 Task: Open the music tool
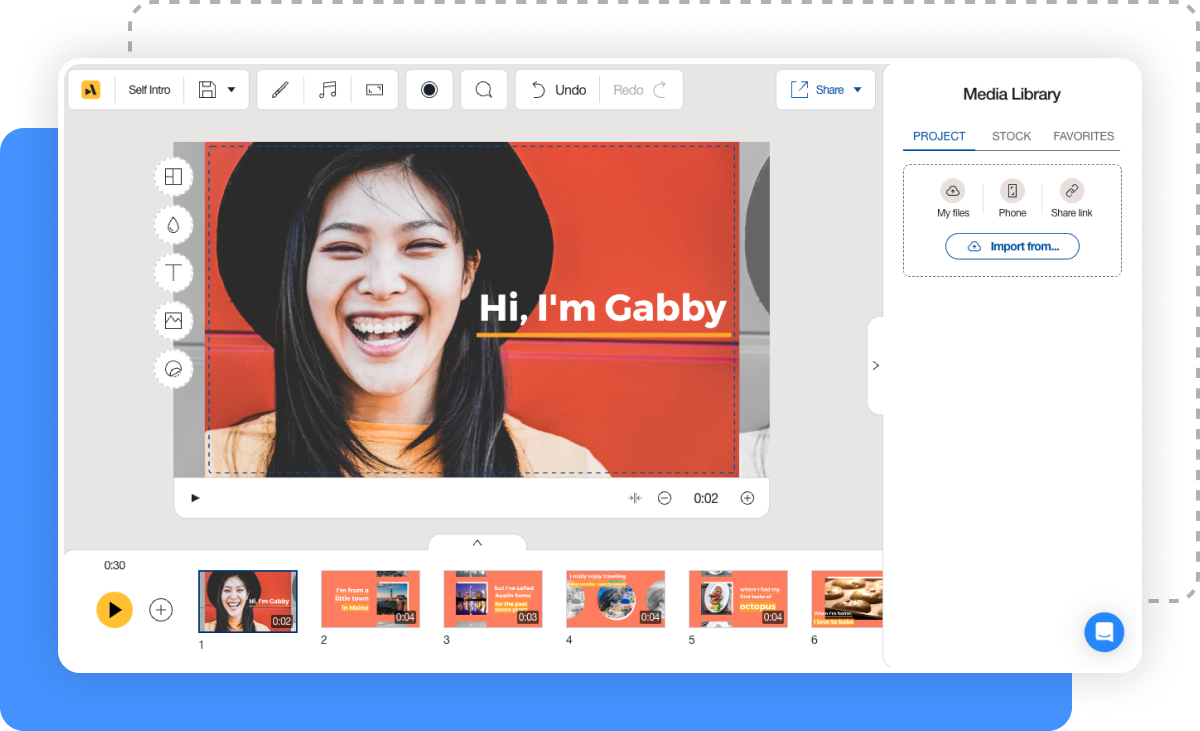(327, 89)
